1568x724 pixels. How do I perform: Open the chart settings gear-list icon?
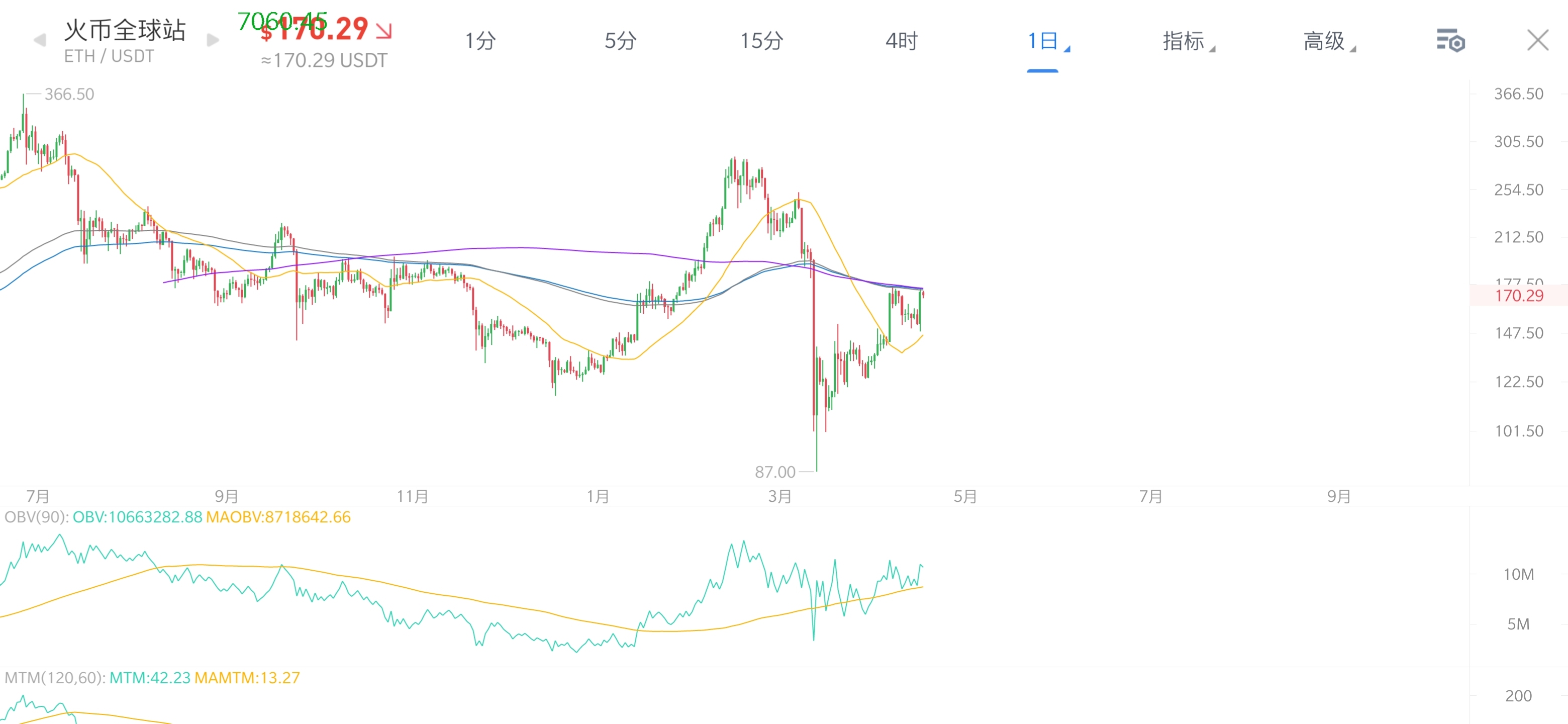[x=1450, y=41]
